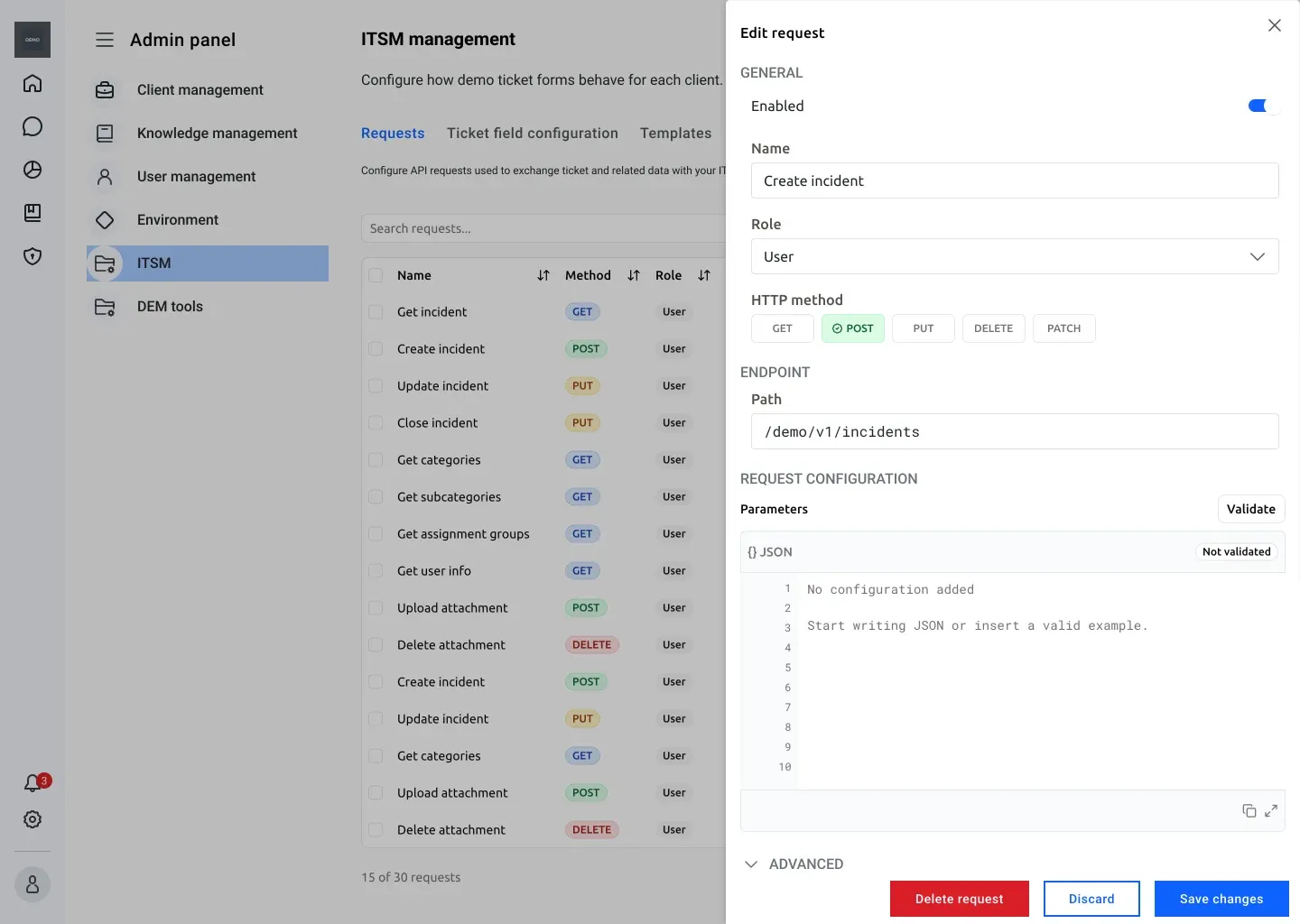Expand the ADVANCED section
1300x924 pixels.
793,864
